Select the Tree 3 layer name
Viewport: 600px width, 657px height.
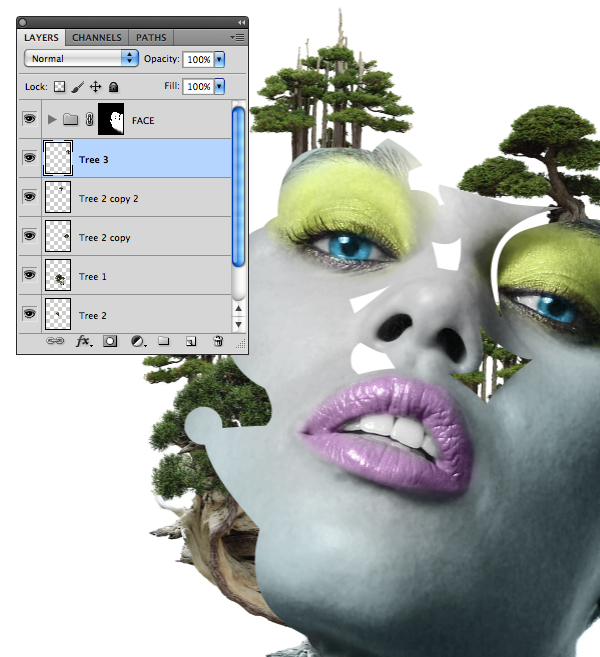coord(93,160)
